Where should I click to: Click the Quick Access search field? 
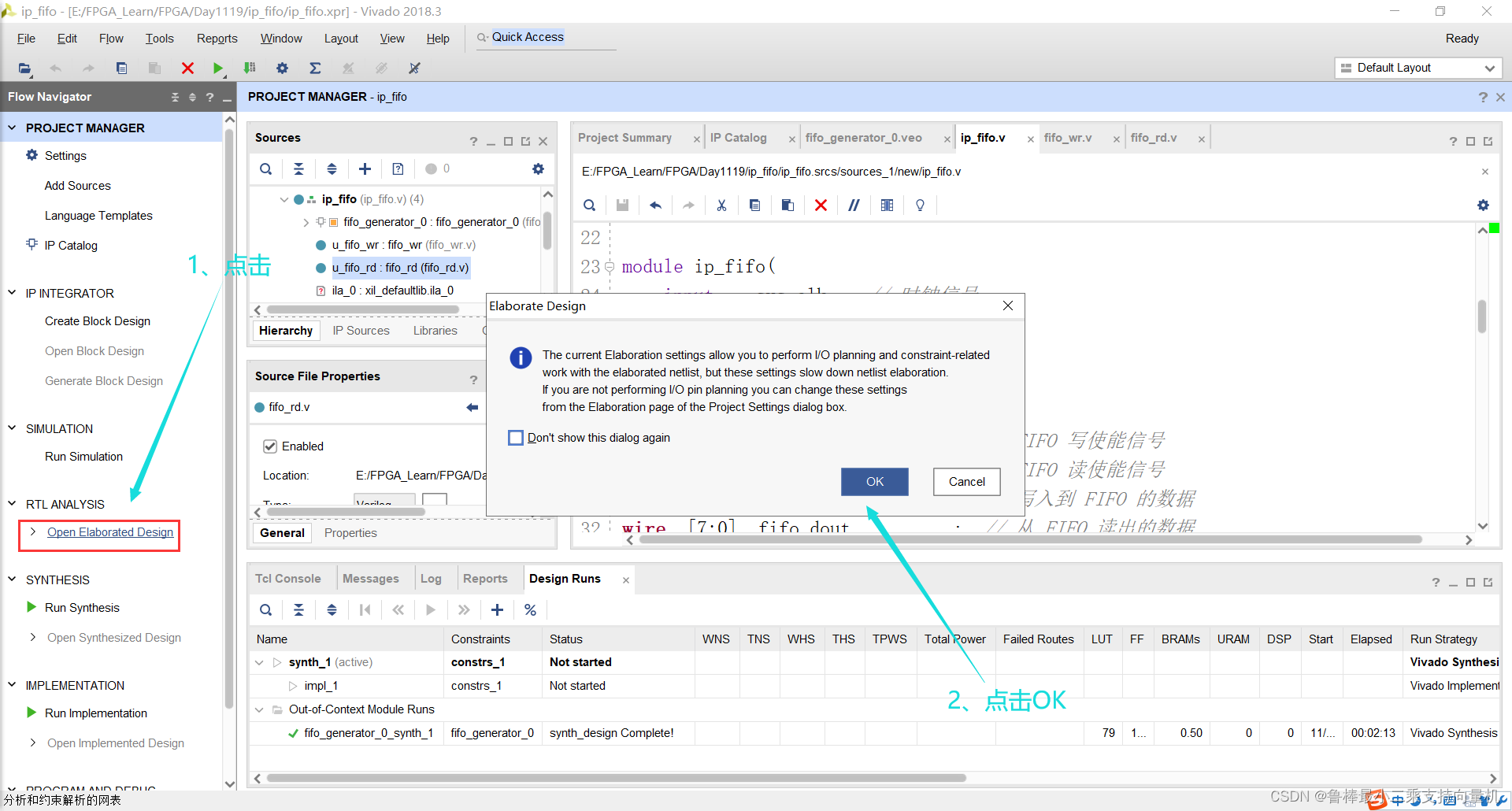pos(546,38)
